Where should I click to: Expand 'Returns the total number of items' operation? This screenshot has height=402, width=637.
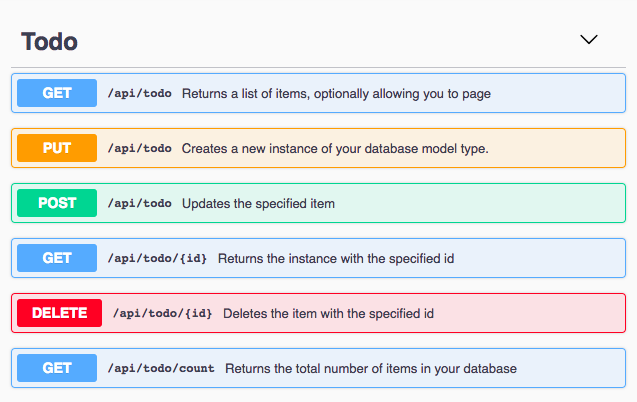pos(371,368)
